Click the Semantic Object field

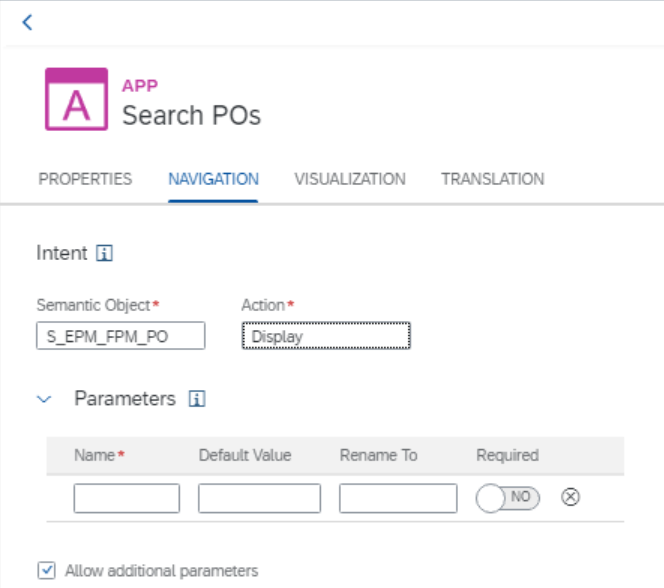point(121,336)
